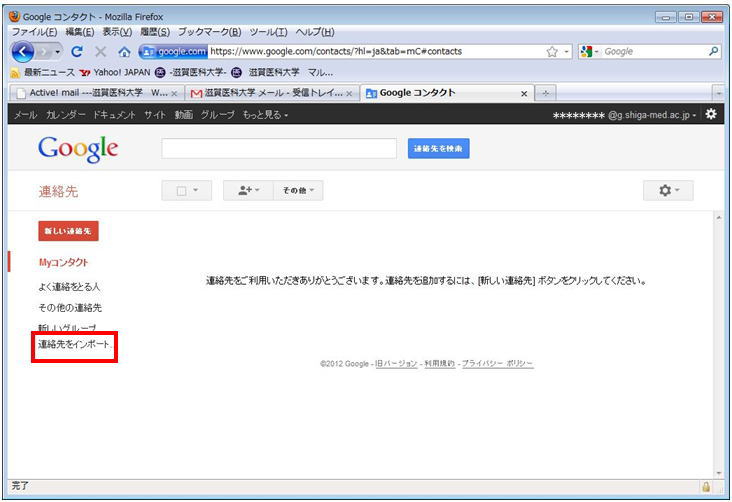Open the -滋賀医科大学- bookmark
732x502 pixels.
[191, 72]
